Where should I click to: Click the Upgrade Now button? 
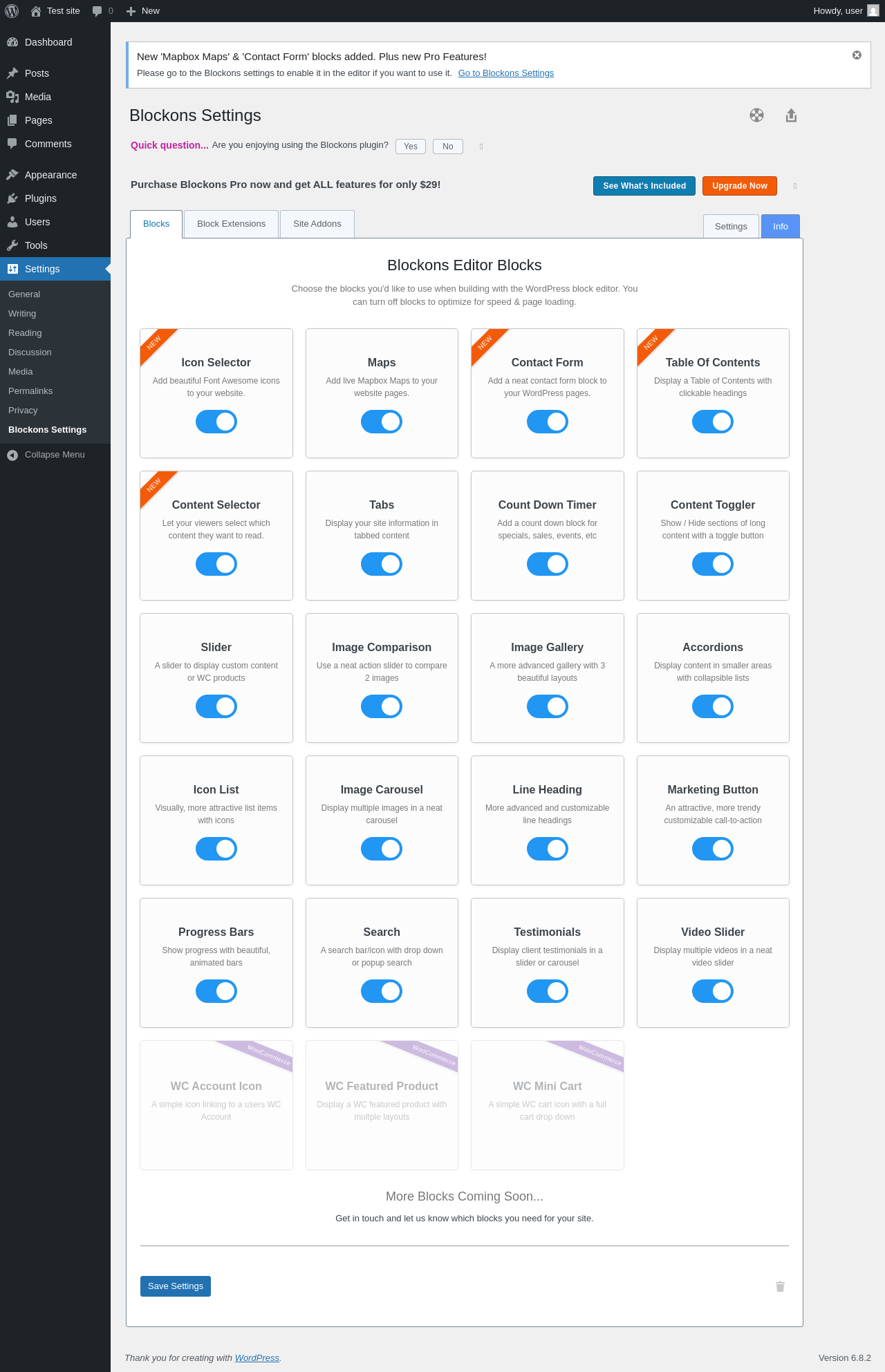click(x=740, y=186)
